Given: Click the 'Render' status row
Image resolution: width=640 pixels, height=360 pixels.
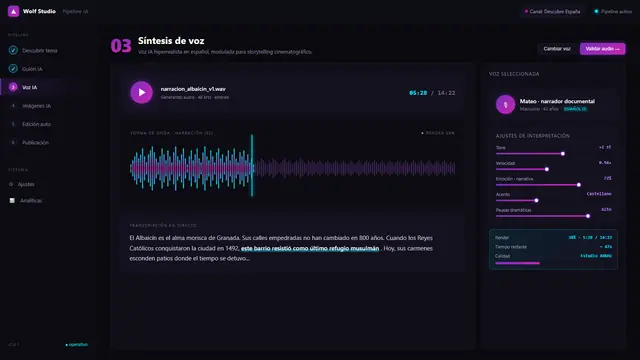Looking at the screenshot, I should (553, 238).
